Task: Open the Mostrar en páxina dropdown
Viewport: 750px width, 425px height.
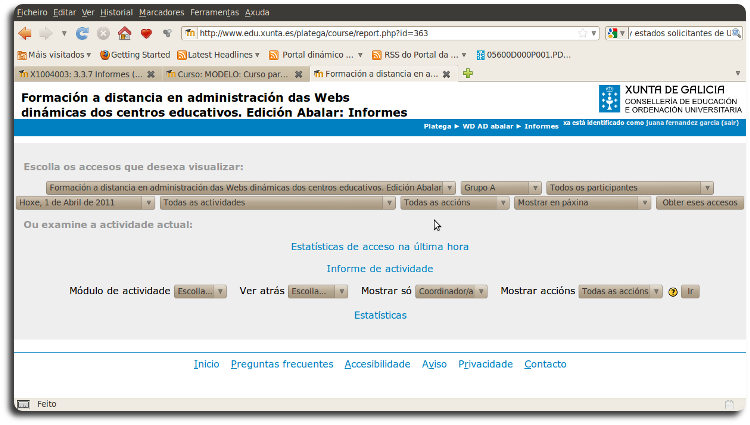Action: pyautogui.click(x=582, y=202)
